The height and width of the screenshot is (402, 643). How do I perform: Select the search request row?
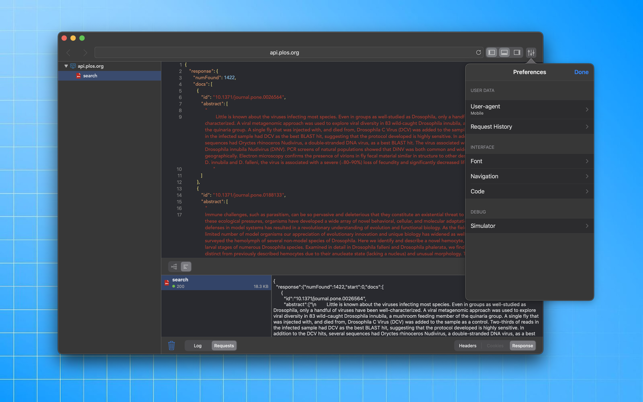coord(217,283)
